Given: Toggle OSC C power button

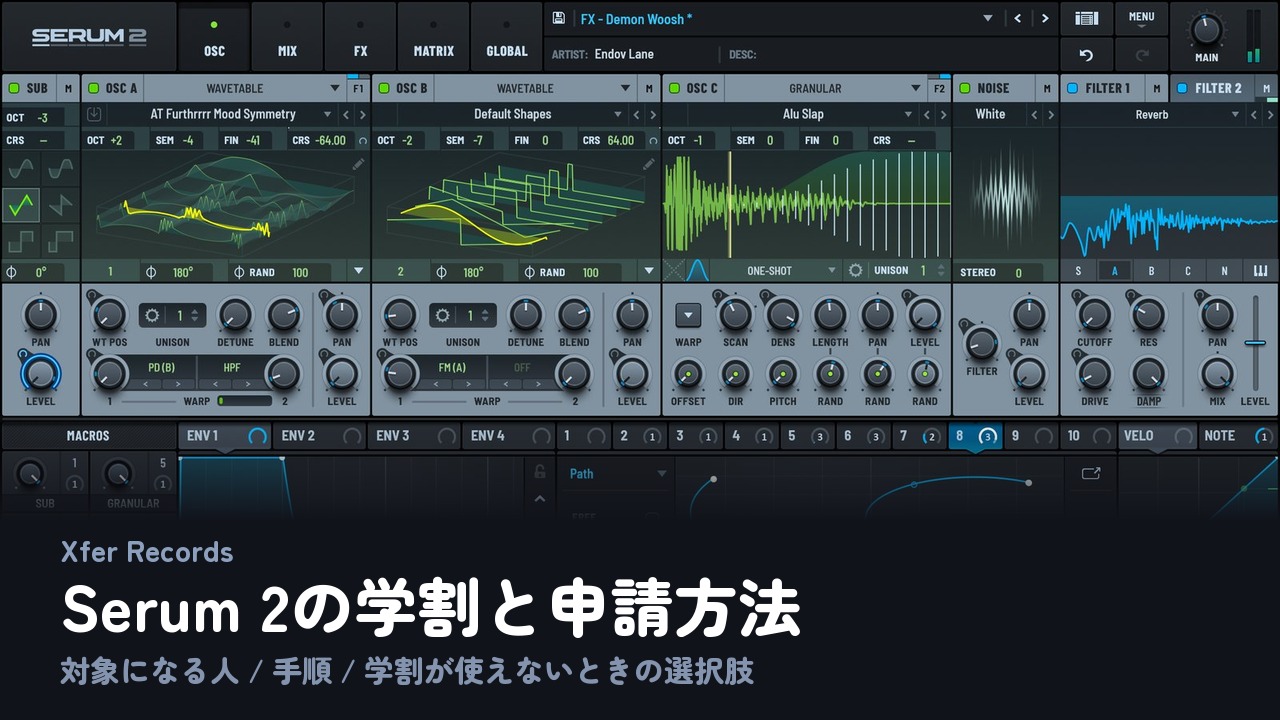Looking at the screenshot, I should 674,88.
